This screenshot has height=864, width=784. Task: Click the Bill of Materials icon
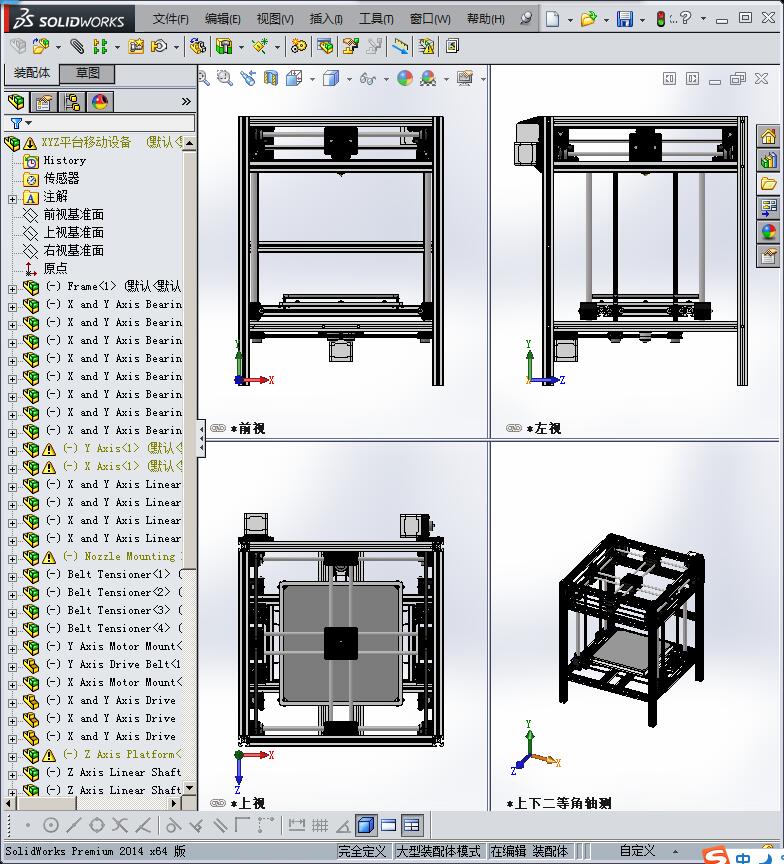[x=325, y=46]
